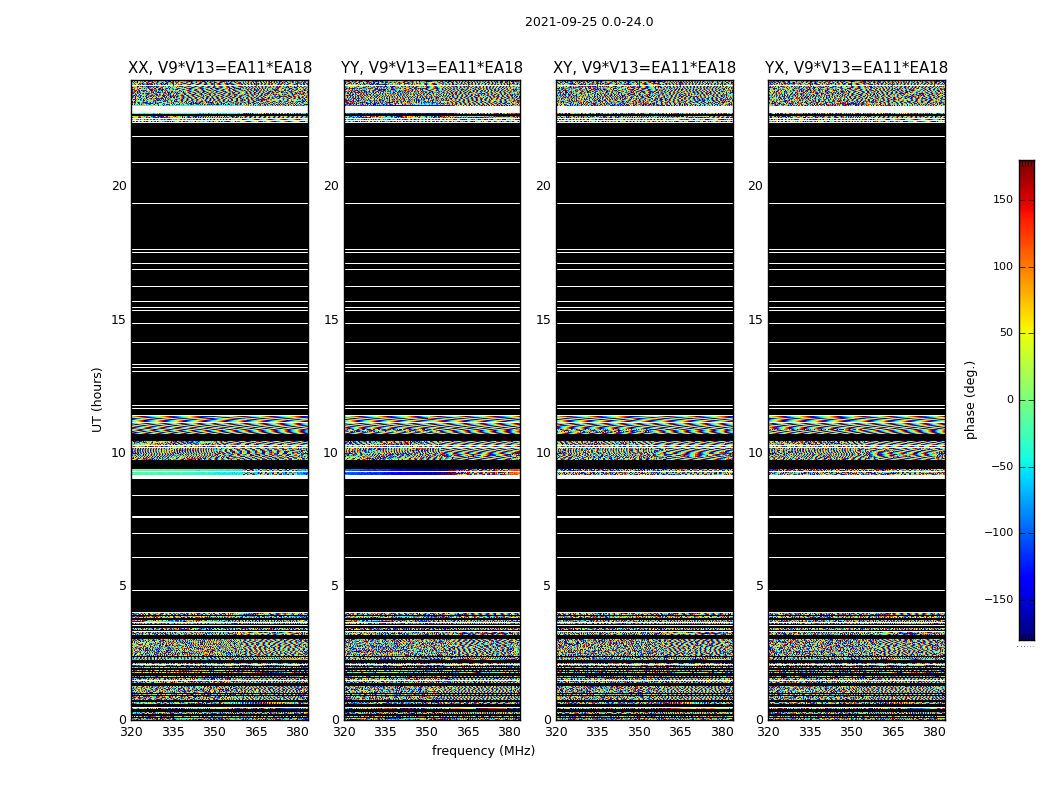
Task: Select the XX panel title text
Action: click(x=220, y=68)
